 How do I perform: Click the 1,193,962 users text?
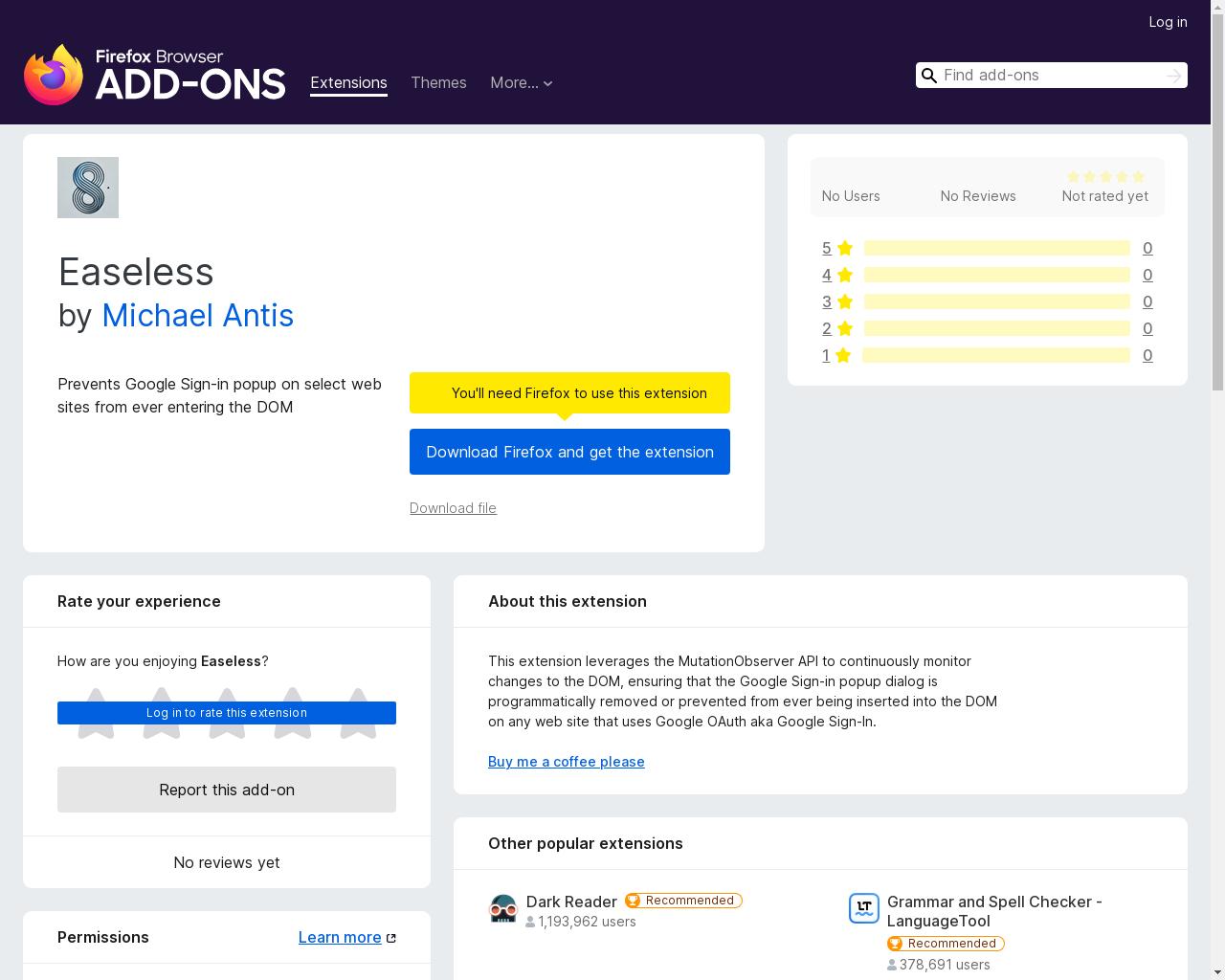(x=587, y=922)
